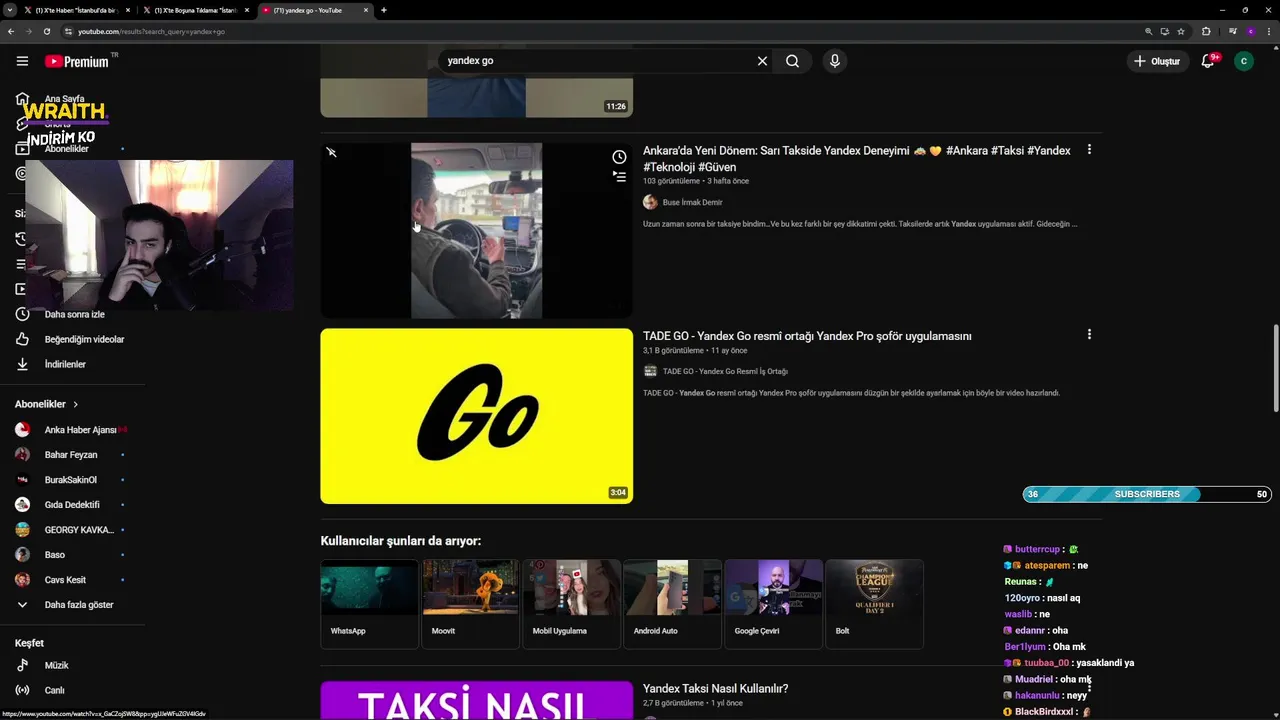Viewport: 1280px width, 720px height.
Task: Open Buse Irmak Demir channel avatar
Action: coord(650,202)
